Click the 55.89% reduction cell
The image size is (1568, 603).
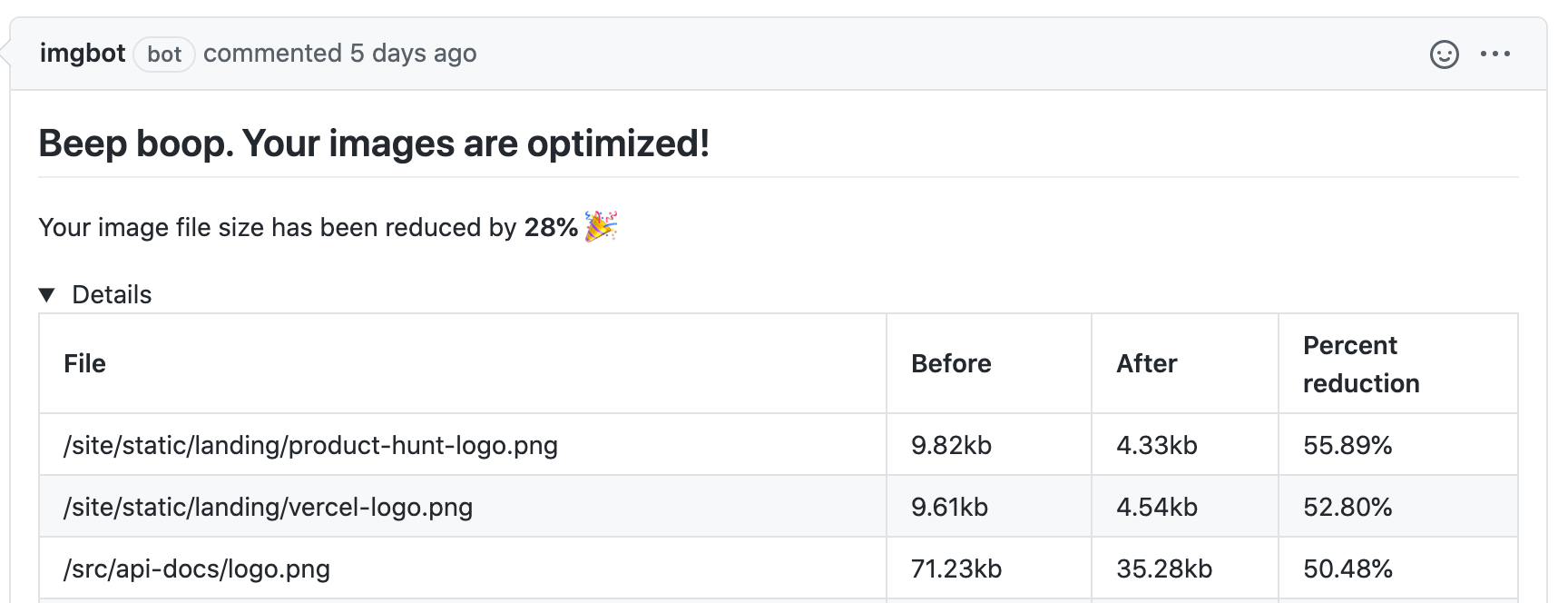coord(1347,445)
